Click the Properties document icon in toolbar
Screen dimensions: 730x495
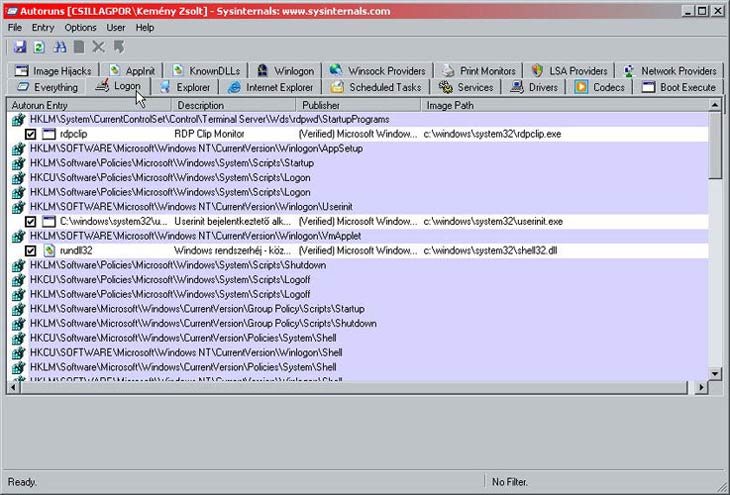79,47
